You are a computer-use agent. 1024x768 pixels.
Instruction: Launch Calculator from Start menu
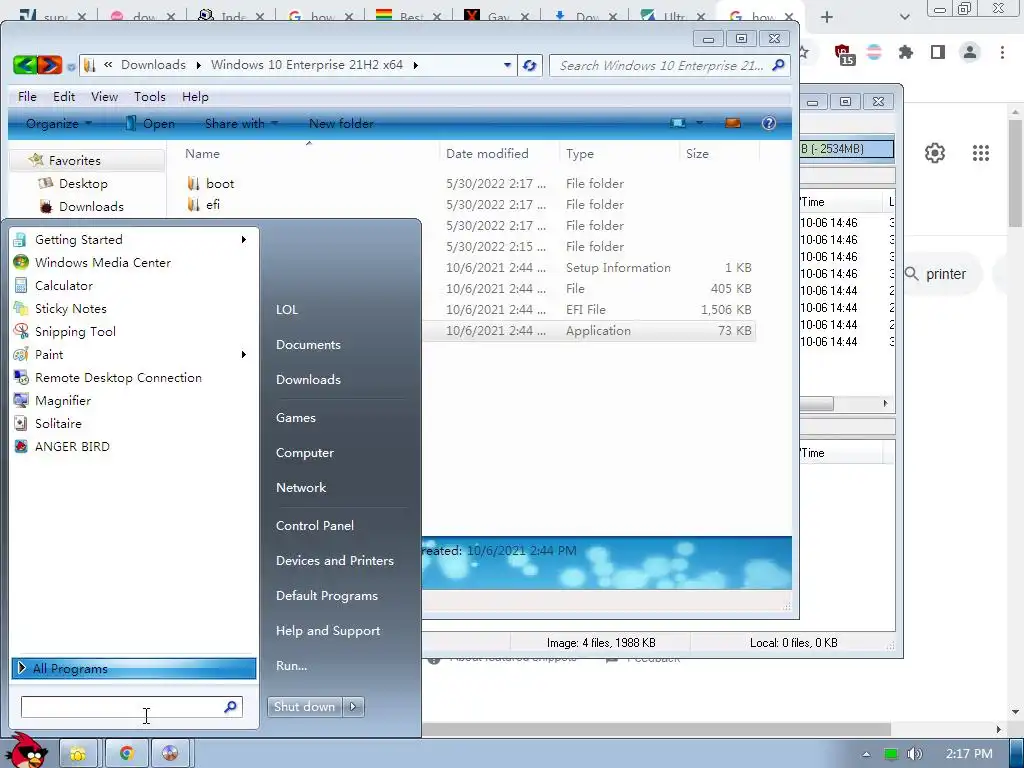63,285
